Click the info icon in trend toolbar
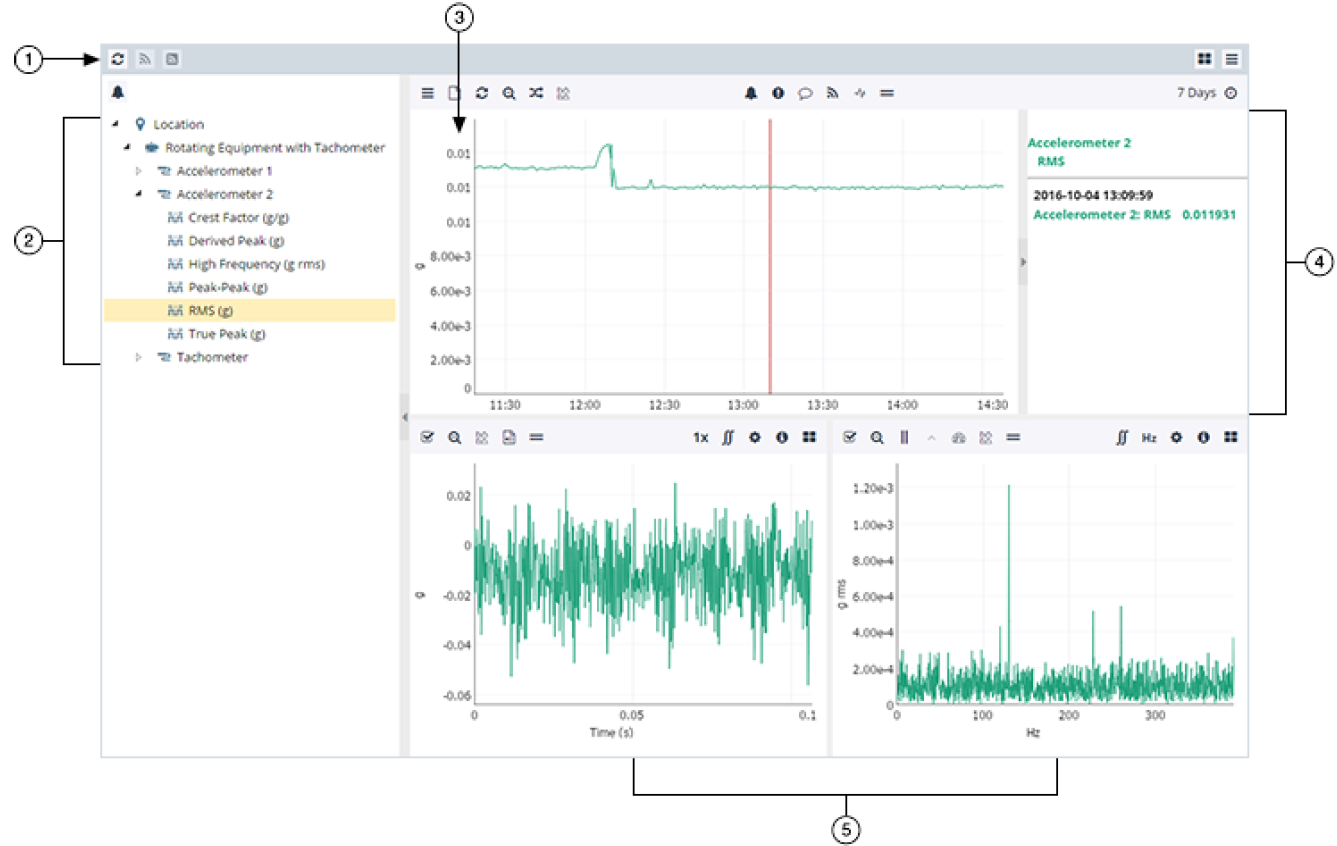The height and width of the screenshot is (846, 1337). (778, 93)
